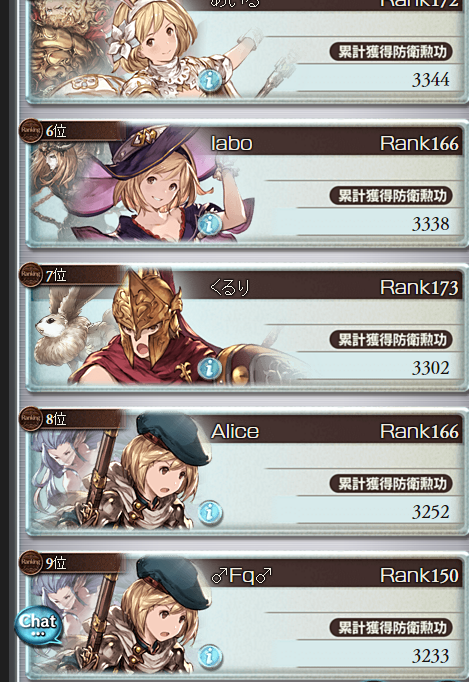The width and height of the screenshot is (469, 682).
Task: Click info icon on くるり's entry
Action: 210,368
